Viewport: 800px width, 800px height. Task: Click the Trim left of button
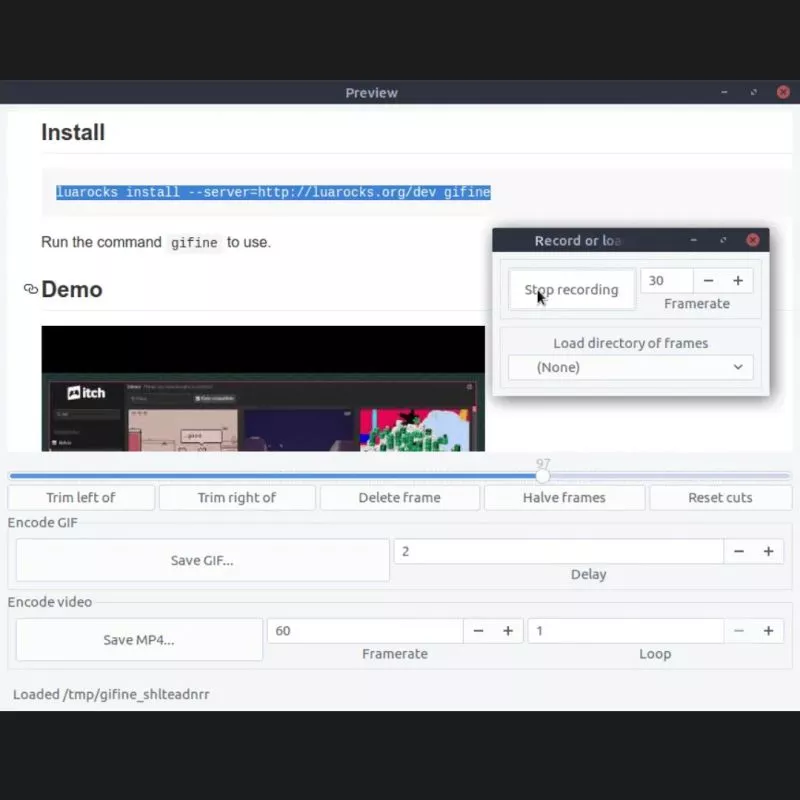click(x=80, y=497)
